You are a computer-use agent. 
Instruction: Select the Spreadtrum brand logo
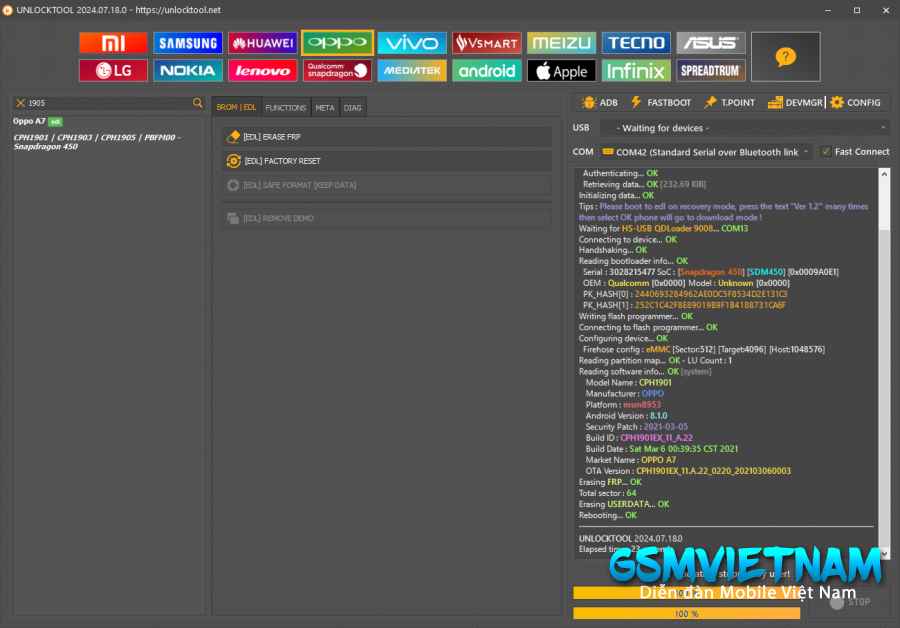711,71
